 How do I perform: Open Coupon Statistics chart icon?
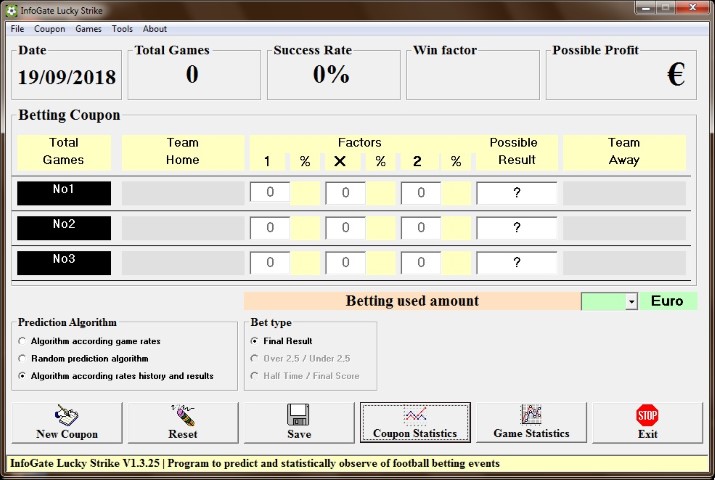click(414, 414)
